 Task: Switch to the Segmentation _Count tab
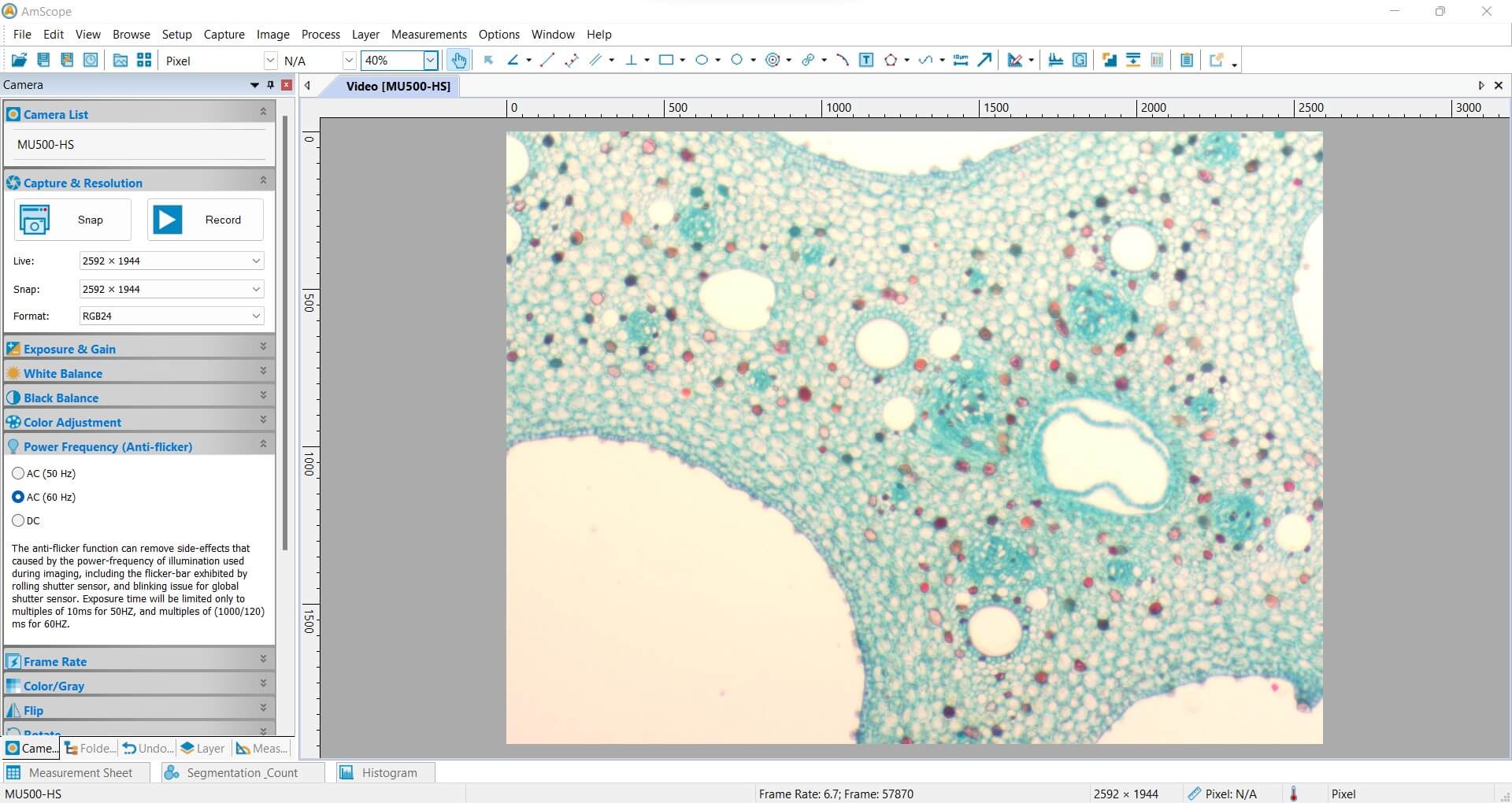point(242,772)
